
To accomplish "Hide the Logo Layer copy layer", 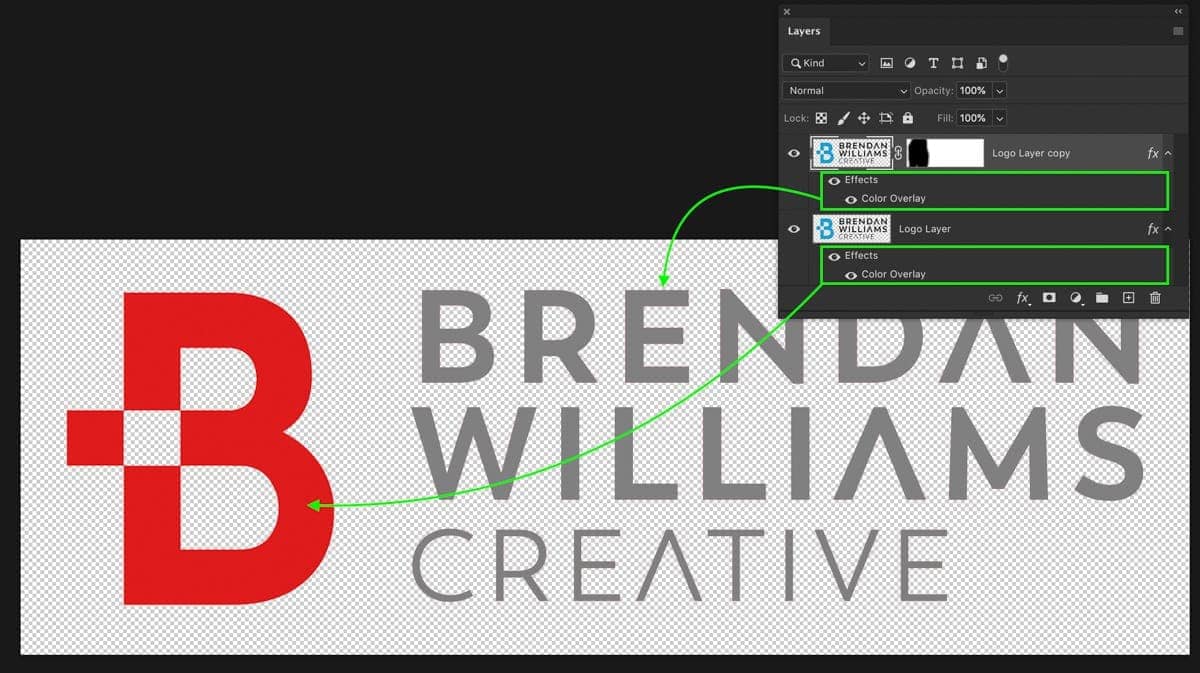I will (794, 154).
